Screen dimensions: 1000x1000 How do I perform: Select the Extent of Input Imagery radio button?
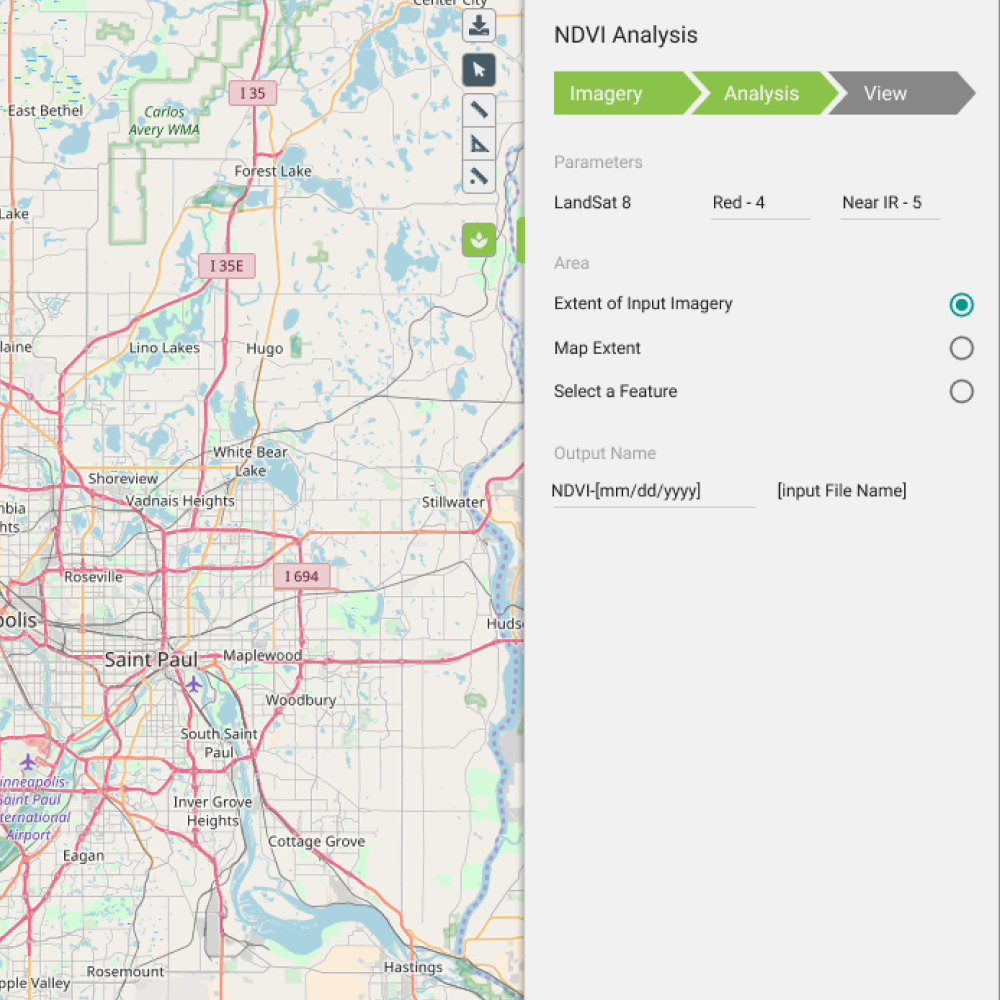(x=961, y=304)
